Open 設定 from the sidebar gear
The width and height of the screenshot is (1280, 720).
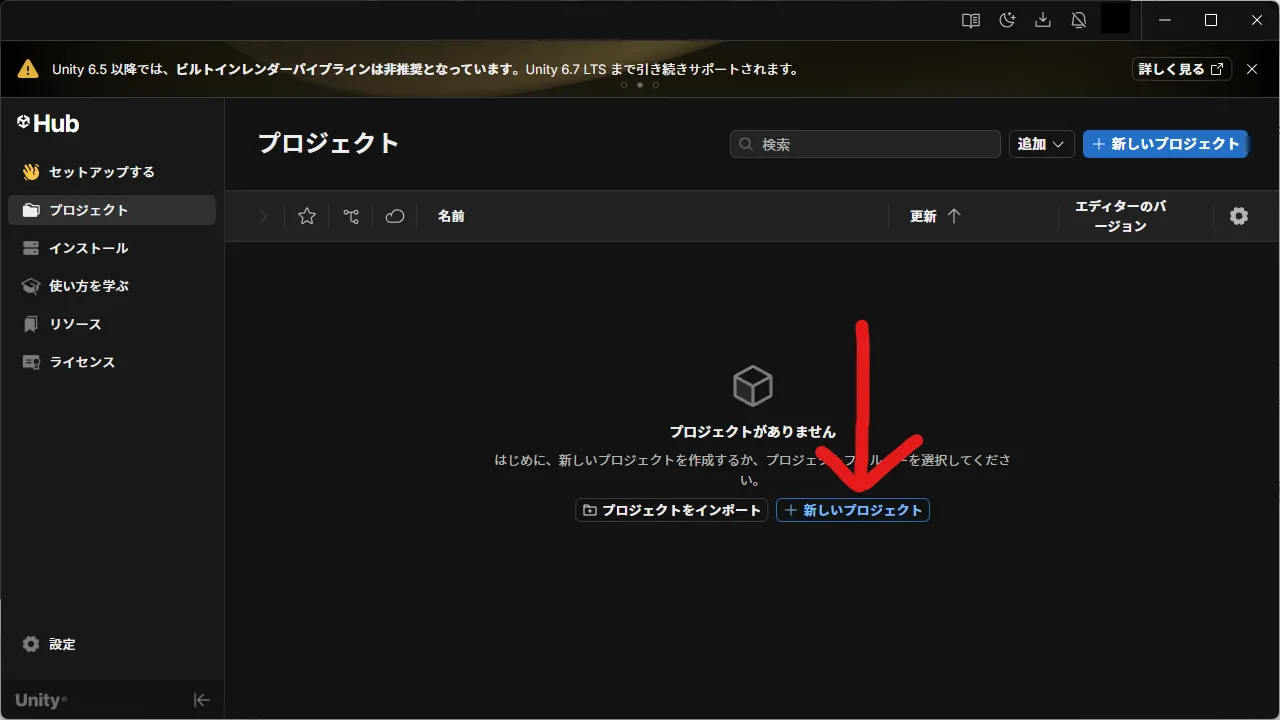coord(50,644)
